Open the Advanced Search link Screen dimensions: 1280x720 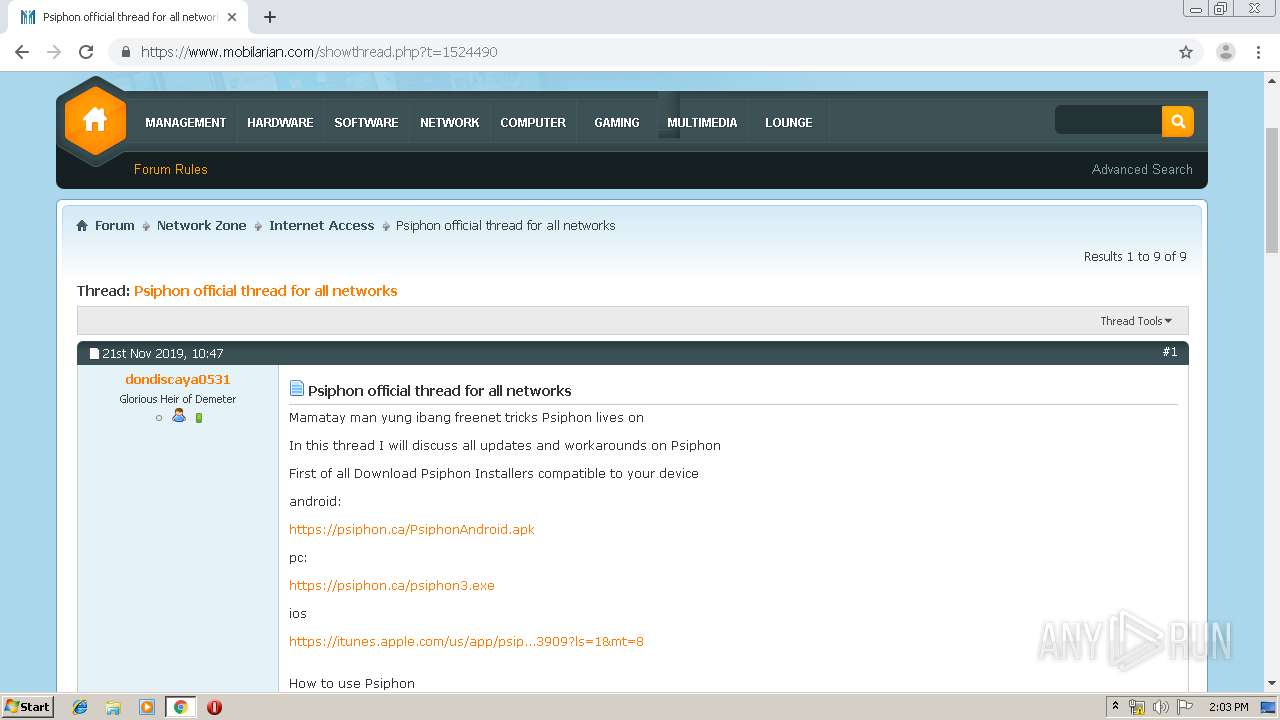pos(1142,170)
